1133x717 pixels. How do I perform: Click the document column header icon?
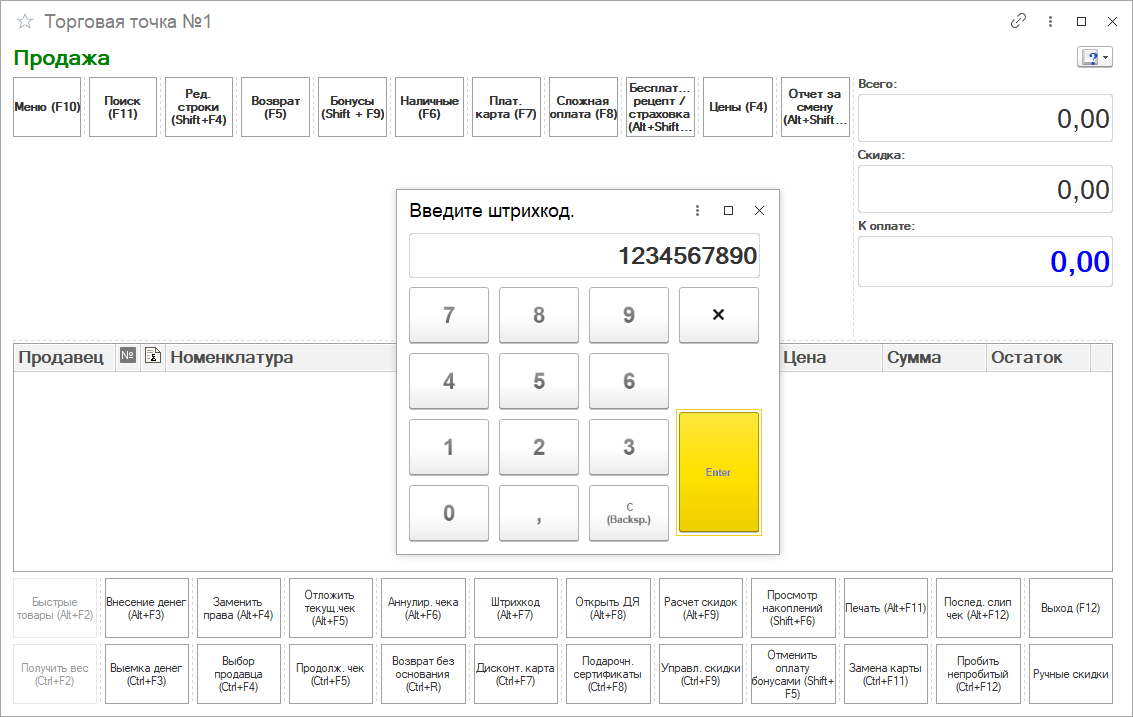[152, 356]
